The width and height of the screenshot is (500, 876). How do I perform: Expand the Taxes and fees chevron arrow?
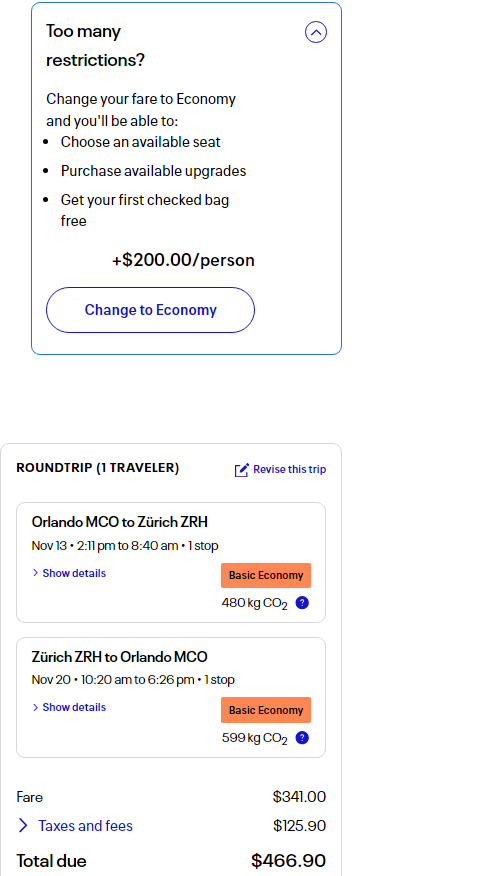point(23,826)
